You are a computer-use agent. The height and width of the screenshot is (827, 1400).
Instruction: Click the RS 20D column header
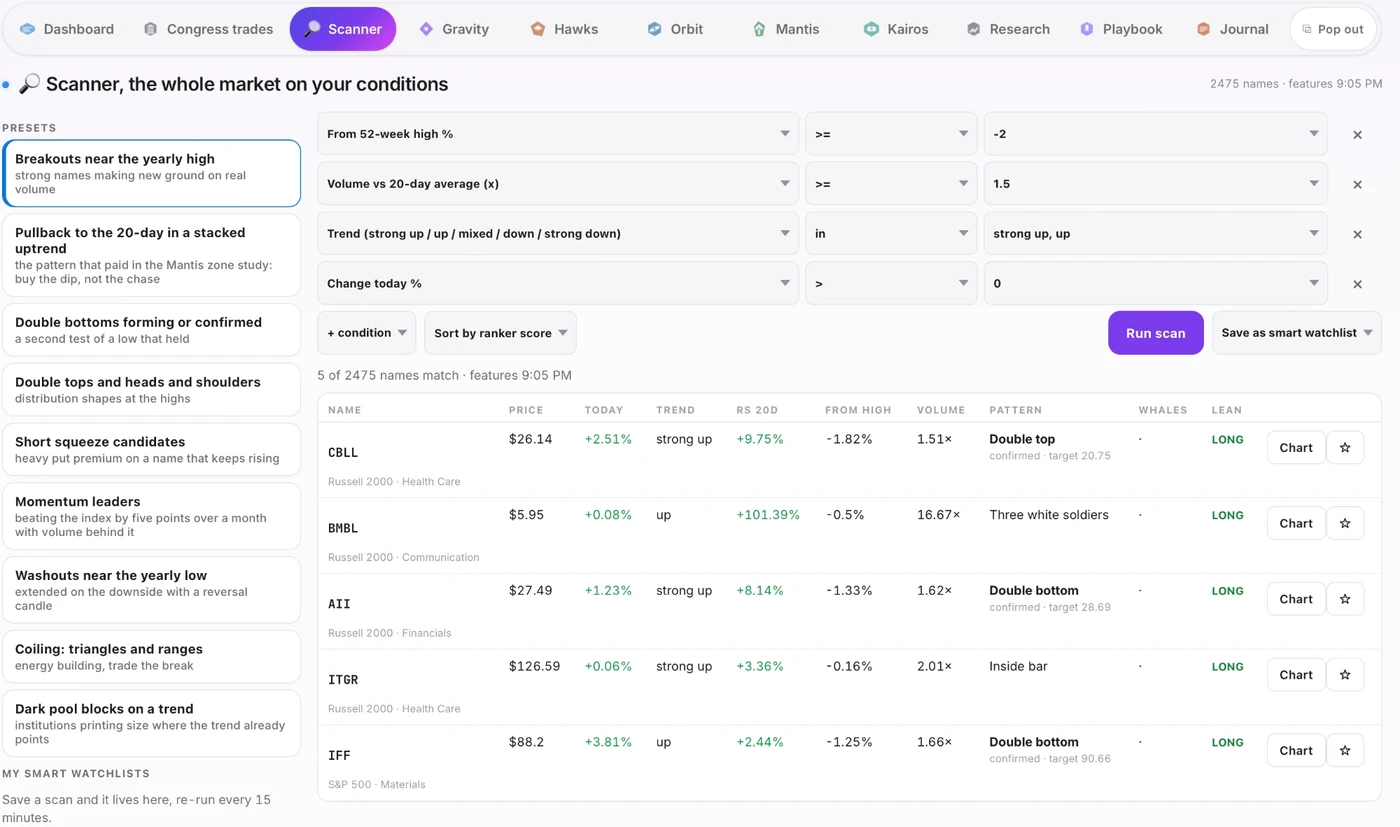[x=757, y=410]
